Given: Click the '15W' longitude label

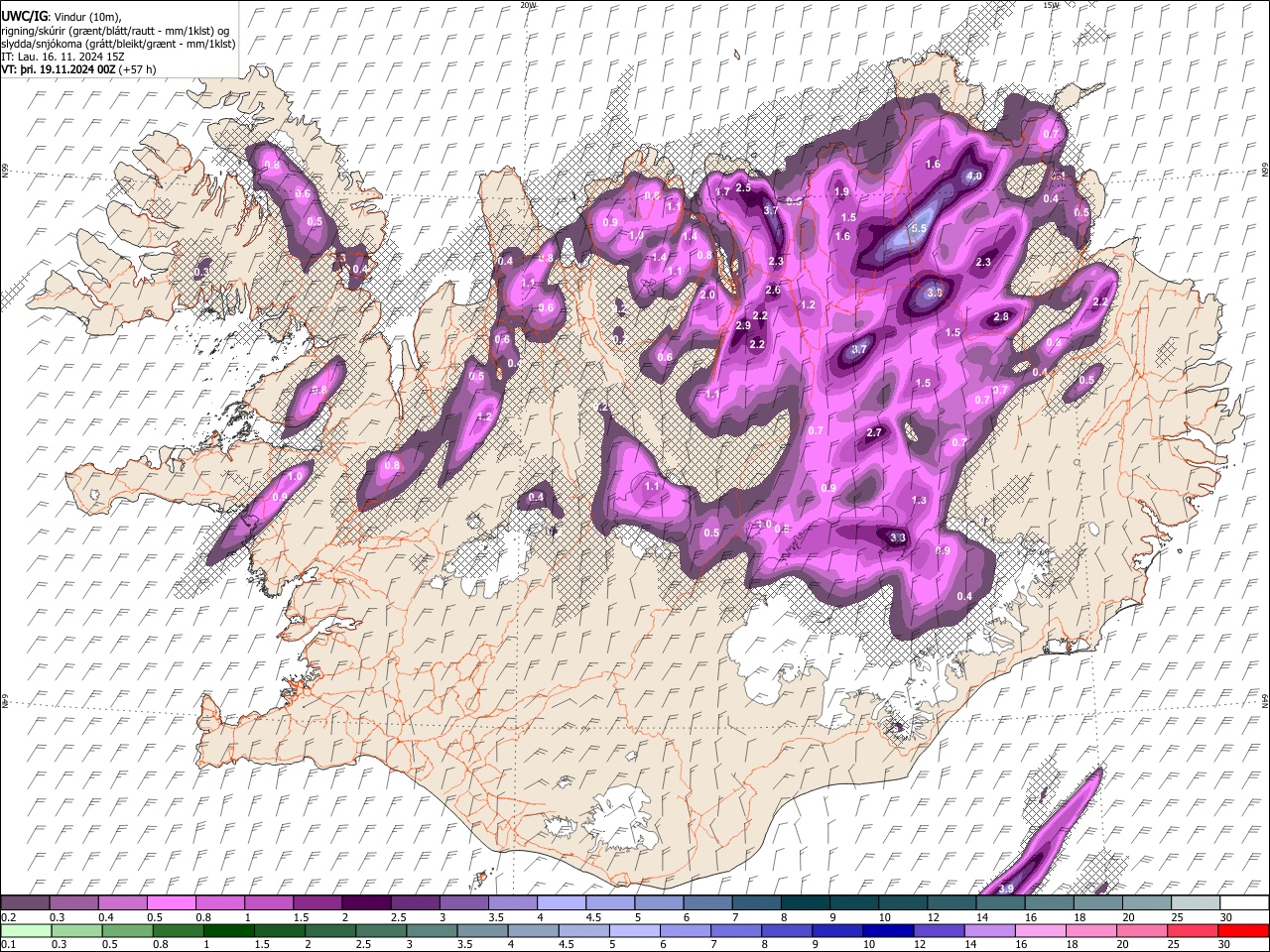Looking at the screenshot, I should tap(1051, 4).
